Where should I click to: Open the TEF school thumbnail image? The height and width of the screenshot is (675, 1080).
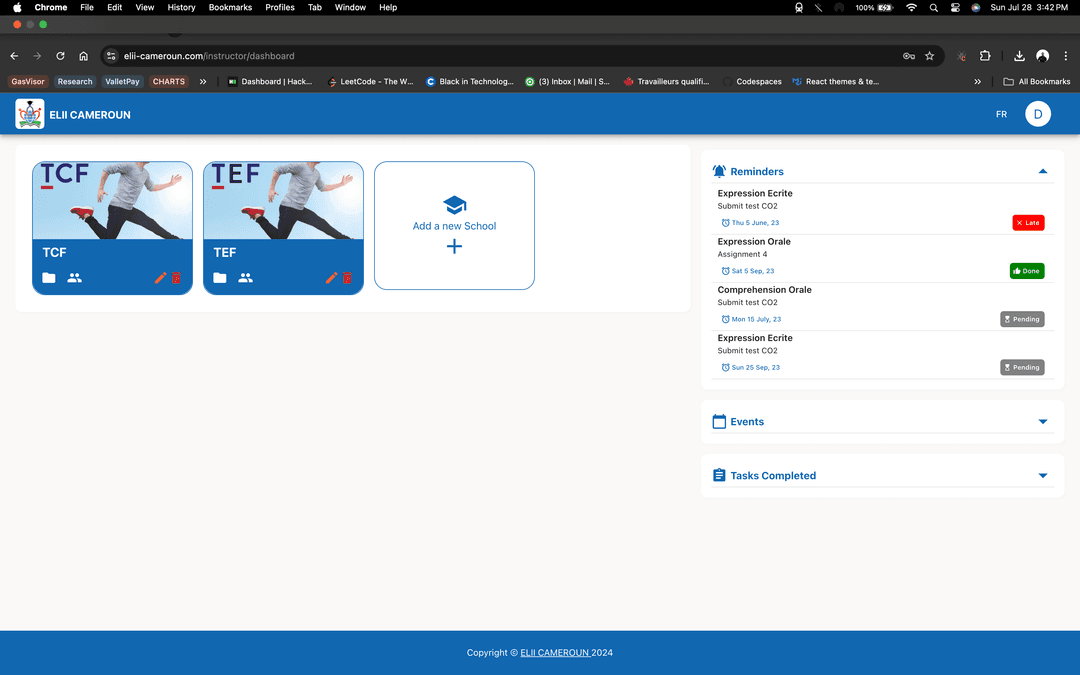pos(283,201)
